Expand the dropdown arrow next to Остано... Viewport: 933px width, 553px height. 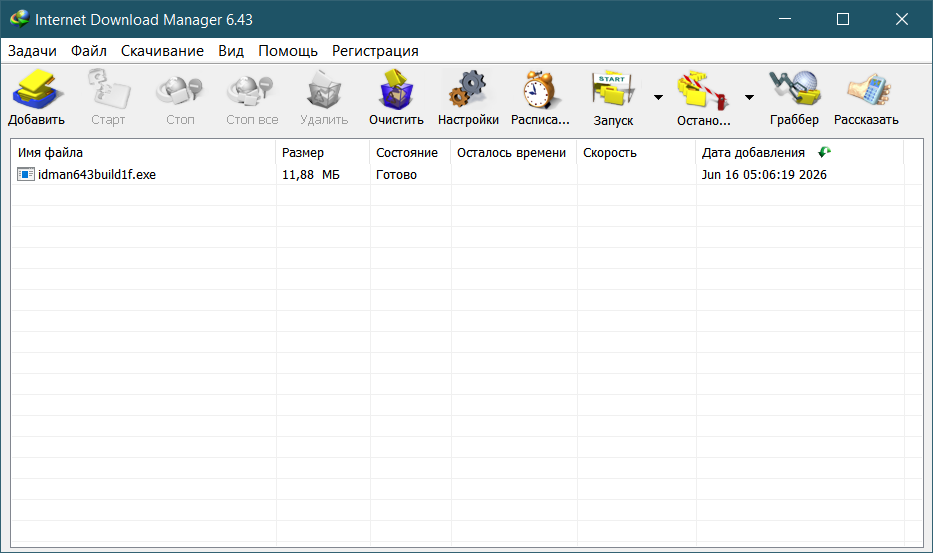point(749,97)
